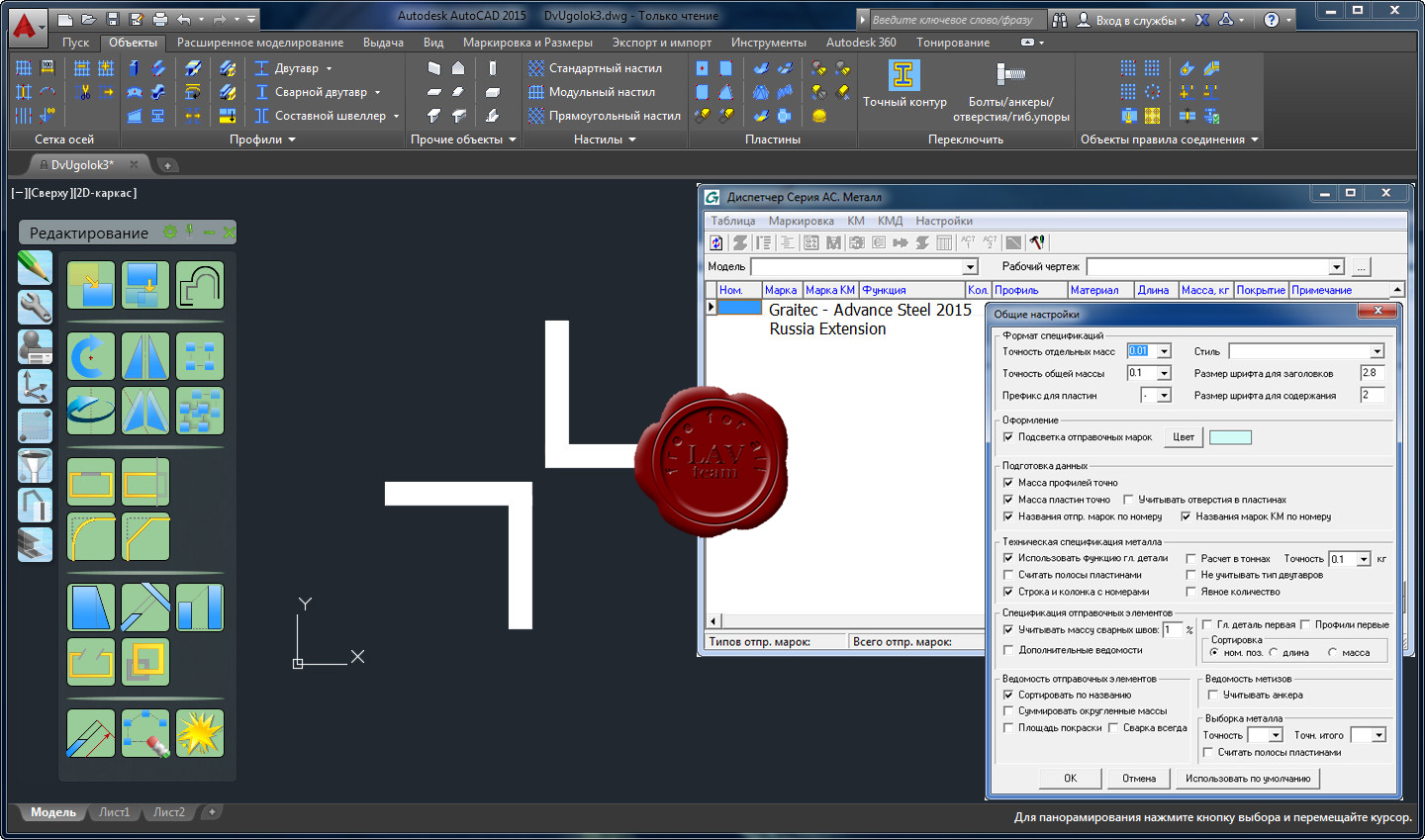Enable Учитывать отверстия в пластинах
The image size is (1425, 840).
click(x=1128, y=500)
